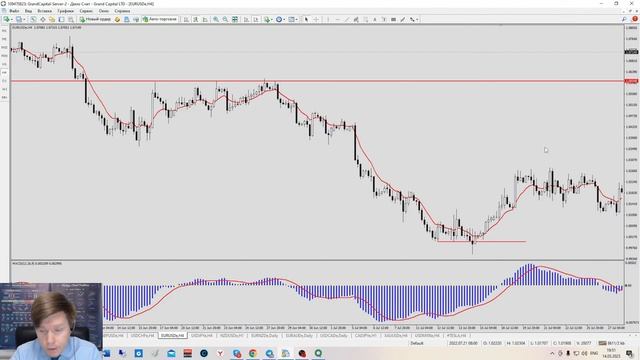Image resolution: width=640 pixels, height=360 pixels.
Task: Zoom in the chart
Action: coord(216,19)
